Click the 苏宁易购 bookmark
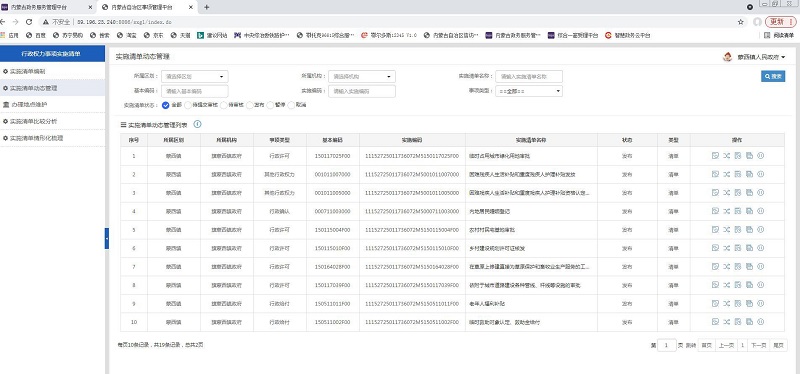Image resolution: width=800 pixels, height=374 pixels. 68,35
